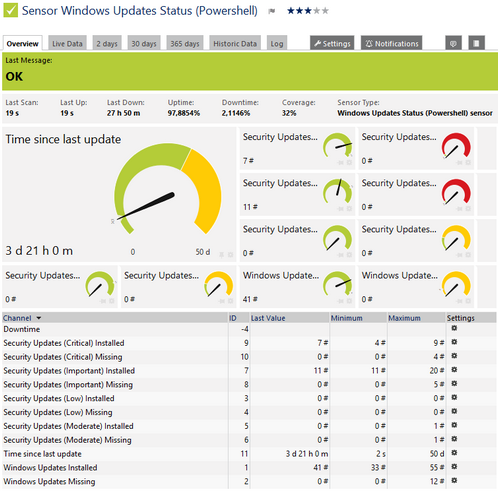Select Windows Updates Missing channel name
The image size is (498, 491).
click(49, 481)
